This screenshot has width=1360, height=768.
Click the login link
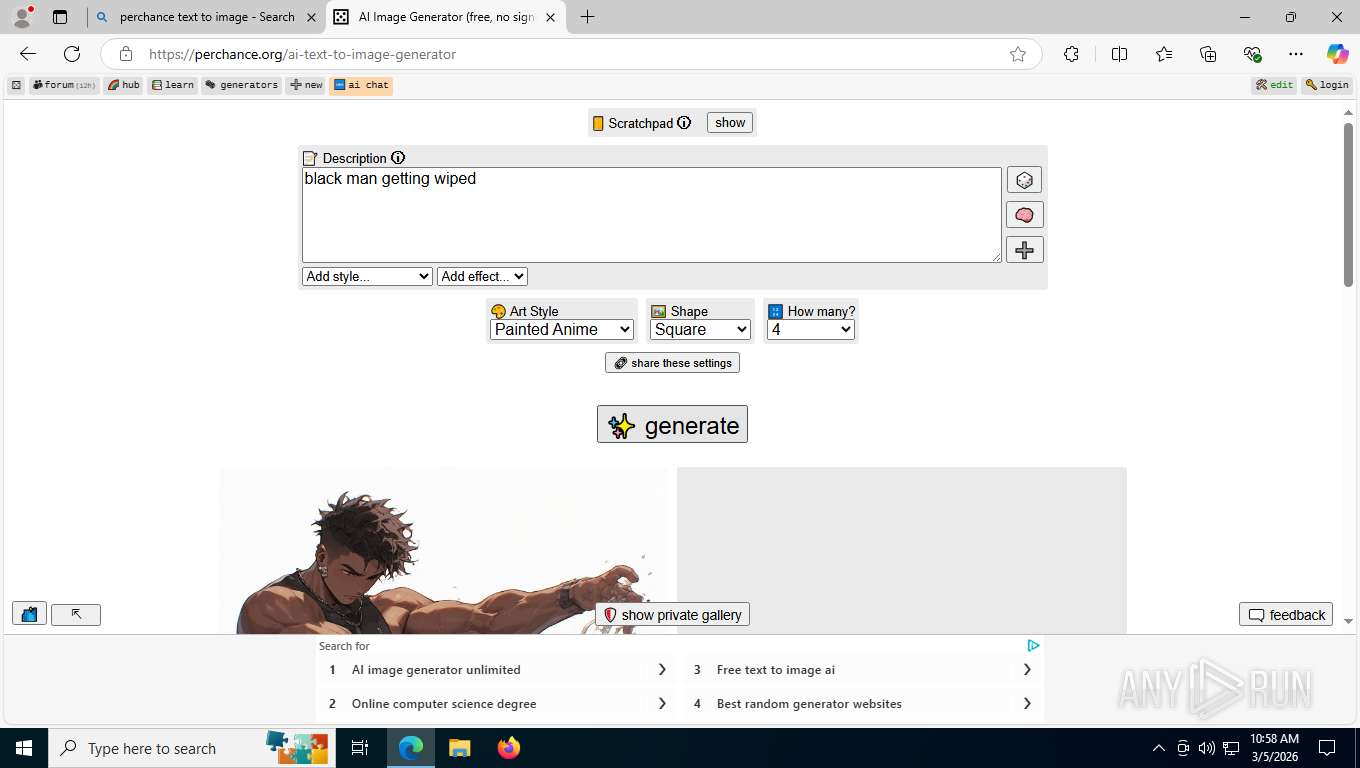click(1328, 85)
